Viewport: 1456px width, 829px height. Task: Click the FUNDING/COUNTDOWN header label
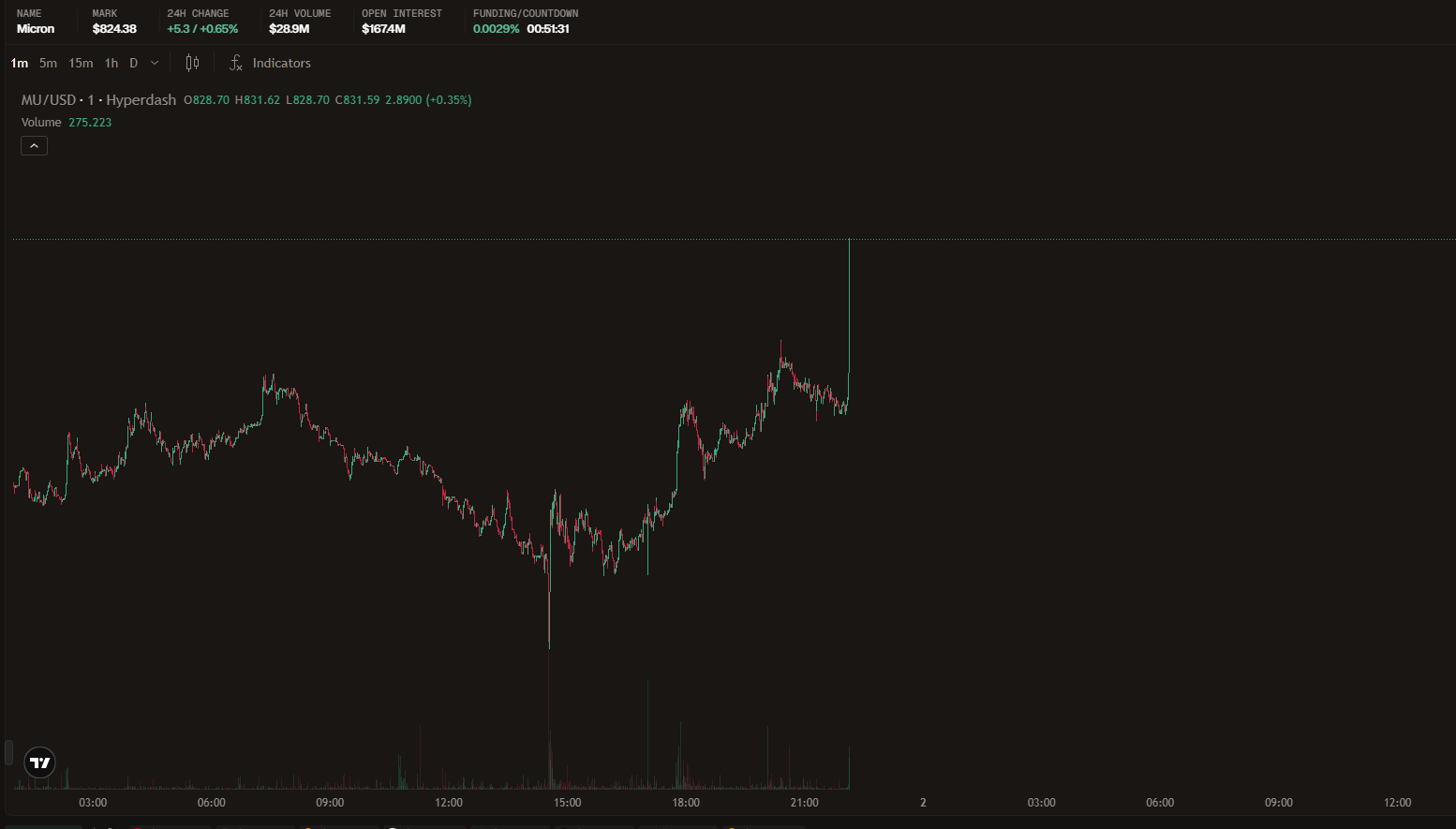526,14
